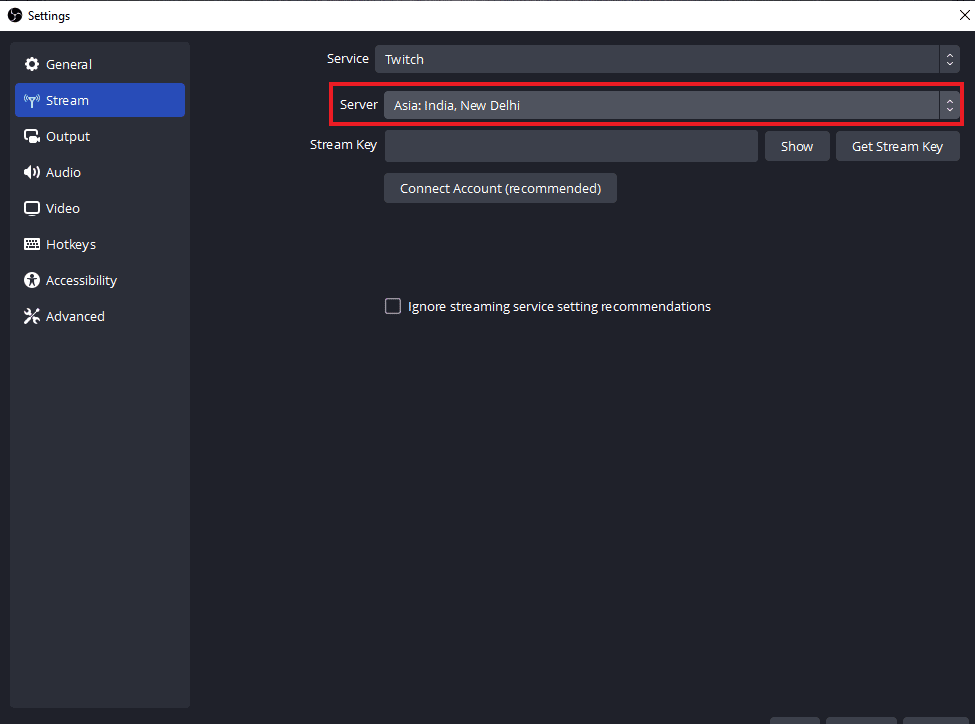Select the Video monitor icon
975x724 pixels.
point(32,208)
